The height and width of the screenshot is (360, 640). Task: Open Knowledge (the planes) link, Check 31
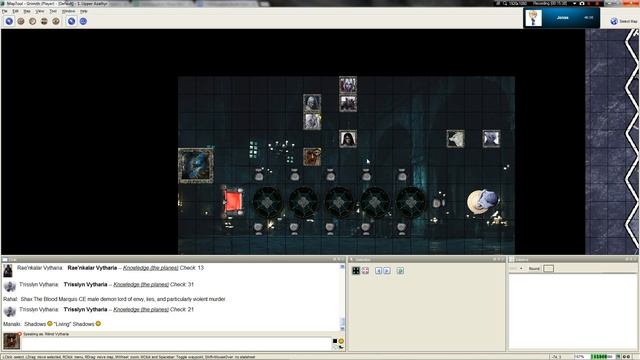tap(141, 284)
